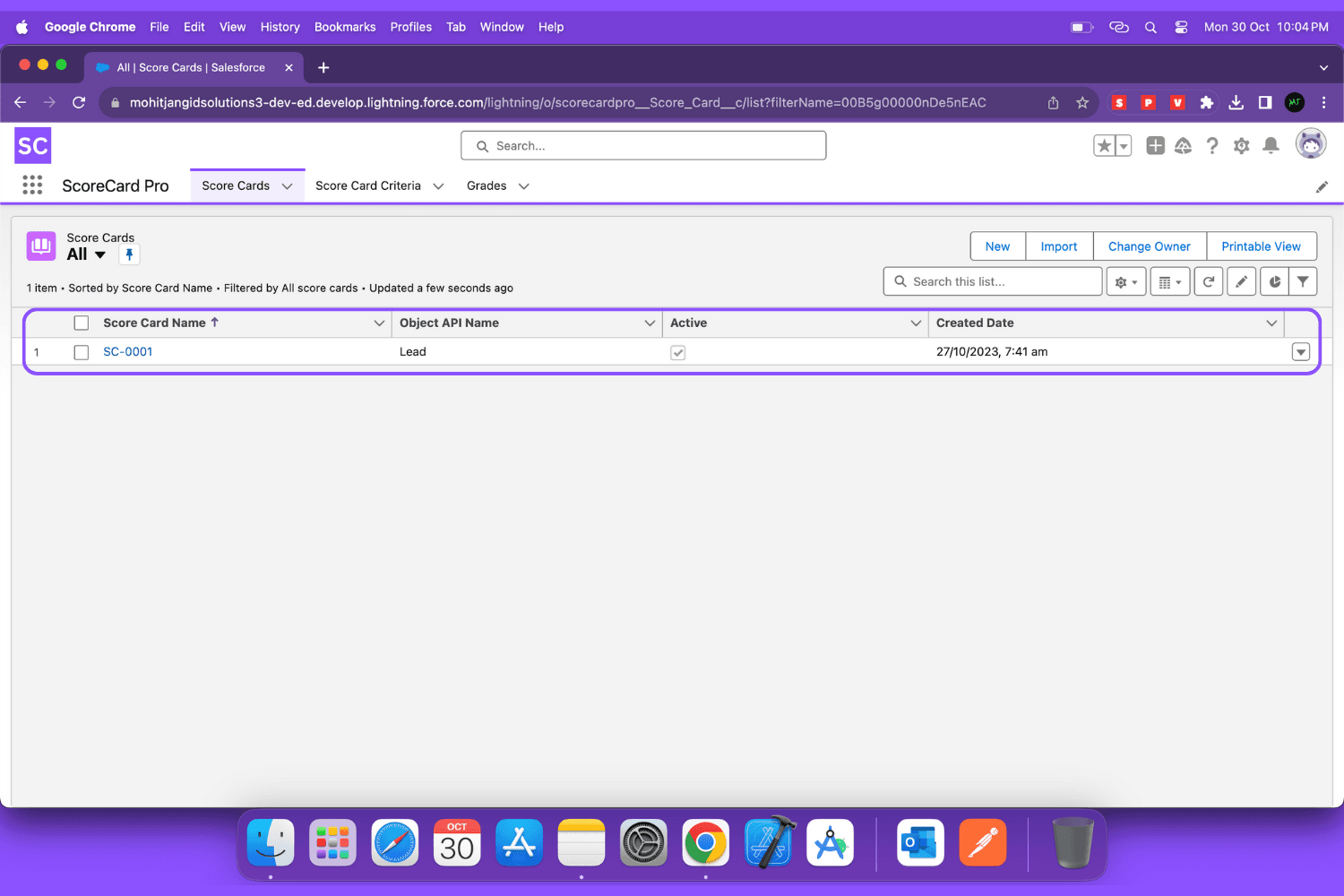
Task: Open the Salesforce Trailhead guidance icon
Action: (1184, 146)
